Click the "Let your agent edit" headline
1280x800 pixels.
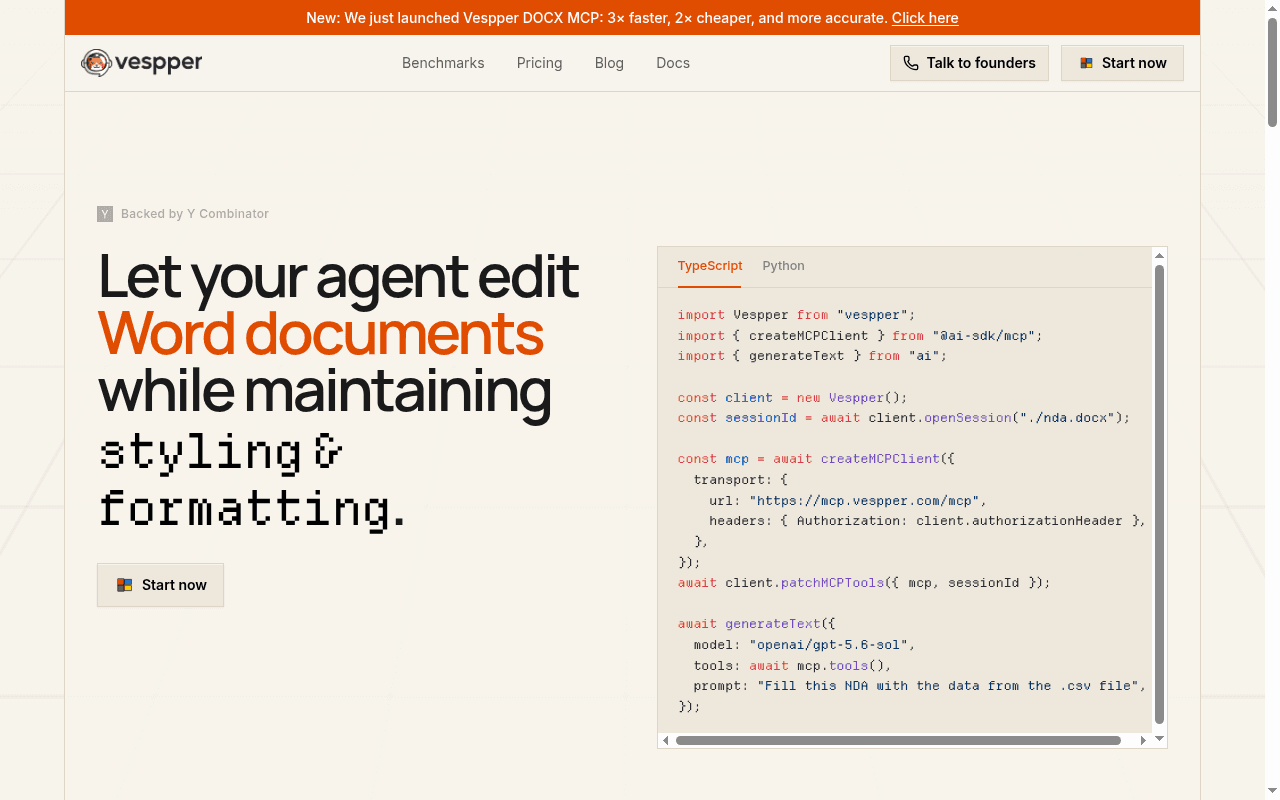339,276
